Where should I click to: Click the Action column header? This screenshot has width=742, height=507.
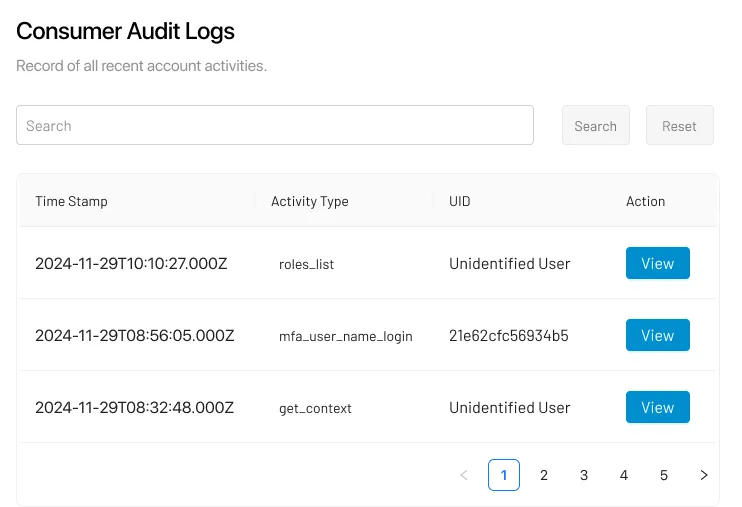click(x=645, y=201)
